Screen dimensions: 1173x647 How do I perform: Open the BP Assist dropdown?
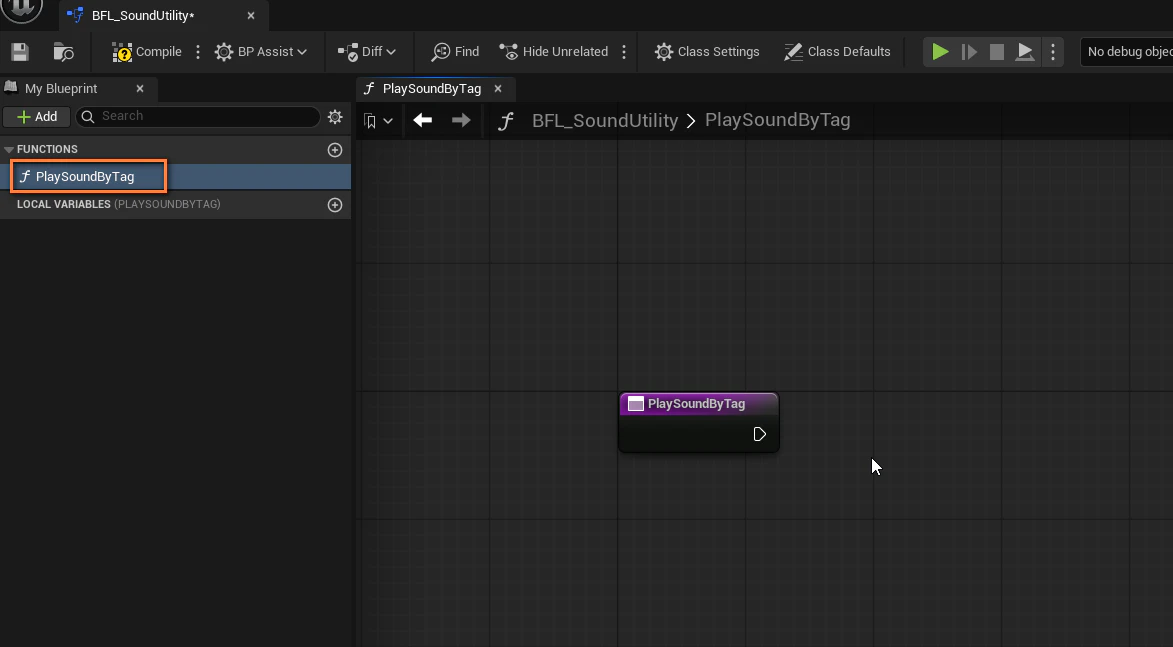click(261, 52)
